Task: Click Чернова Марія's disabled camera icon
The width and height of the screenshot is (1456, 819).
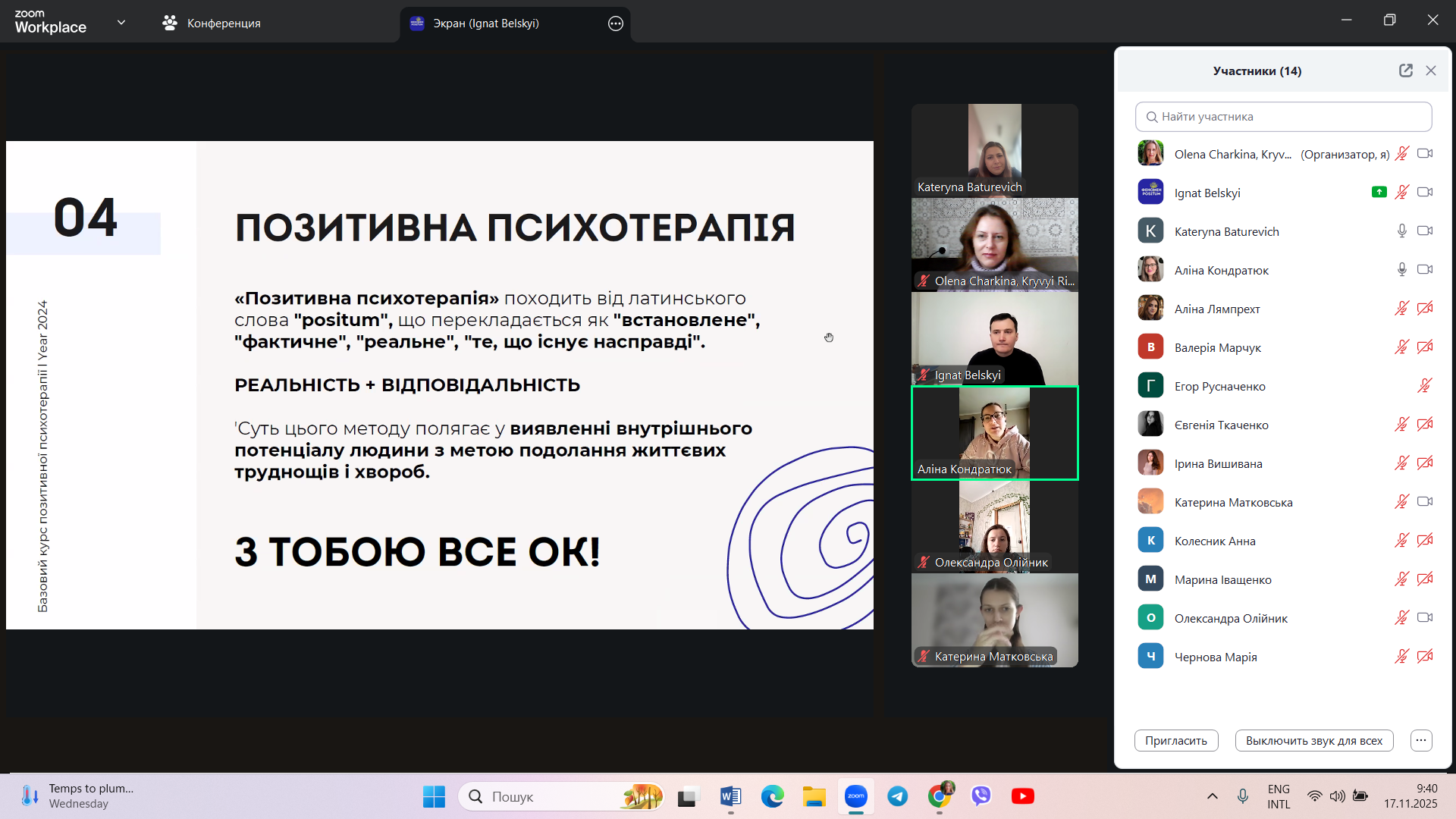Action: tap(1425, 657)
